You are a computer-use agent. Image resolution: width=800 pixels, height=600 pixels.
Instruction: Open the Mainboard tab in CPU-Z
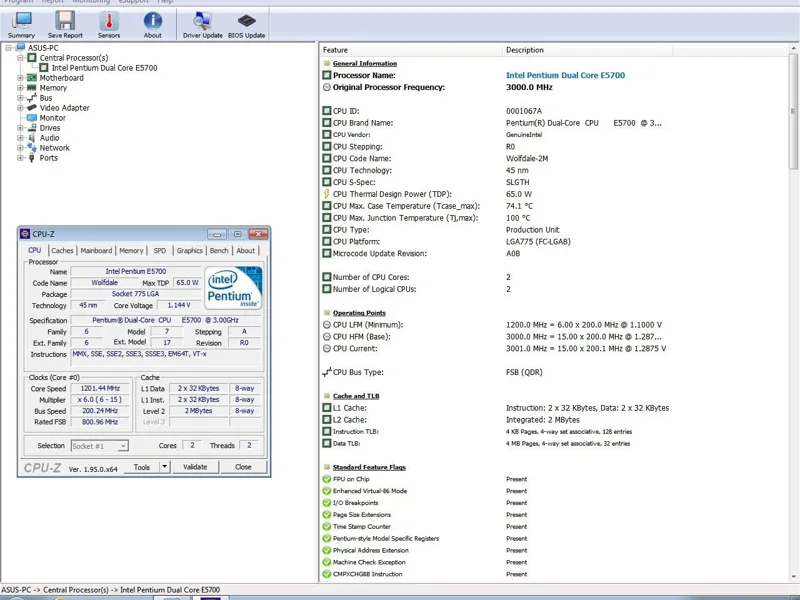[x=96, y=251]
